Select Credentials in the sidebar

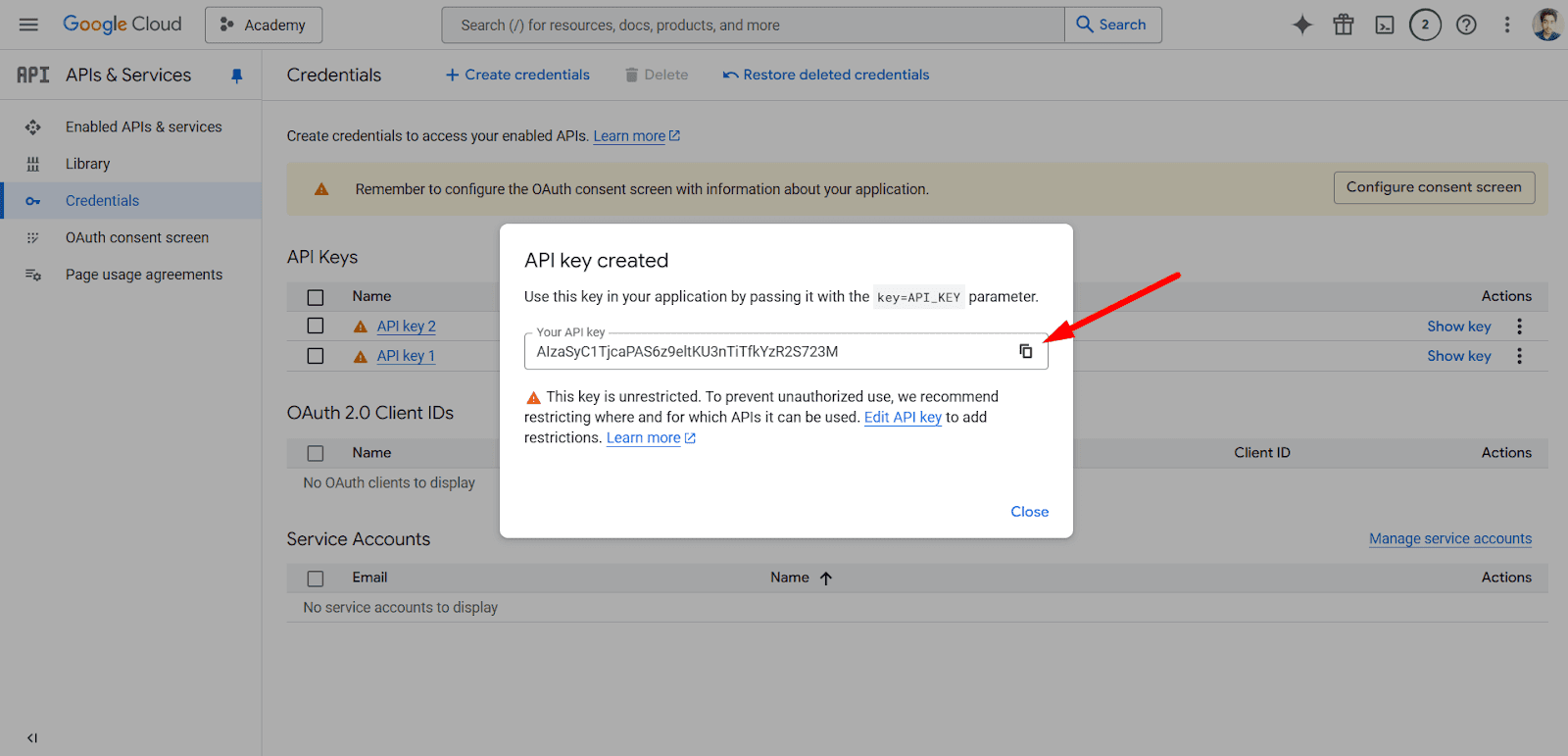(x=102, y=200)
